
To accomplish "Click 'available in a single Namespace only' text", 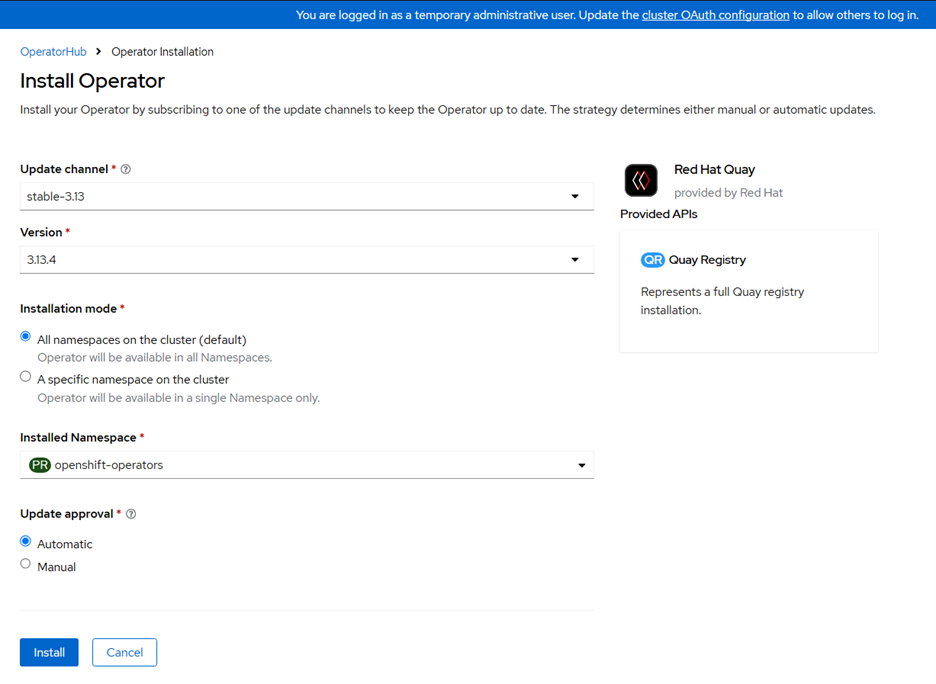I will point(178,398).
